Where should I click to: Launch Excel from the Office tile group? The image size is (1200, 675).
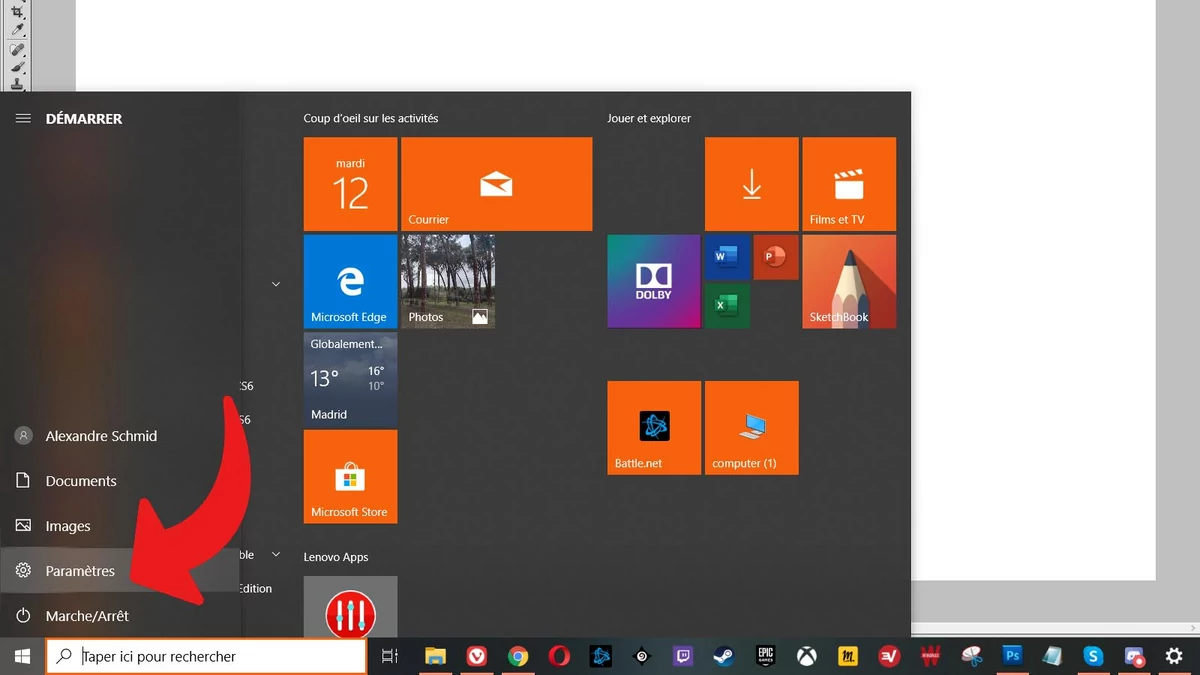click(x=727, y=305)
